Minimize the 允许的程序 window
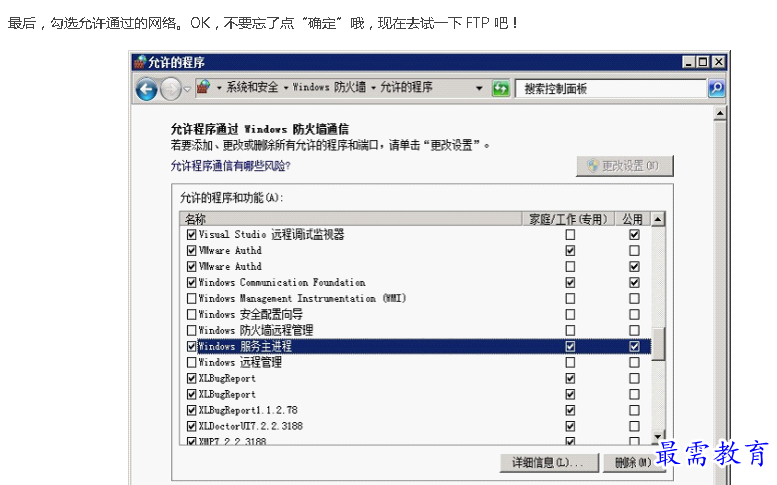Image resolution: width=777 pixels, height=485 pixels. tap(689, 62)
